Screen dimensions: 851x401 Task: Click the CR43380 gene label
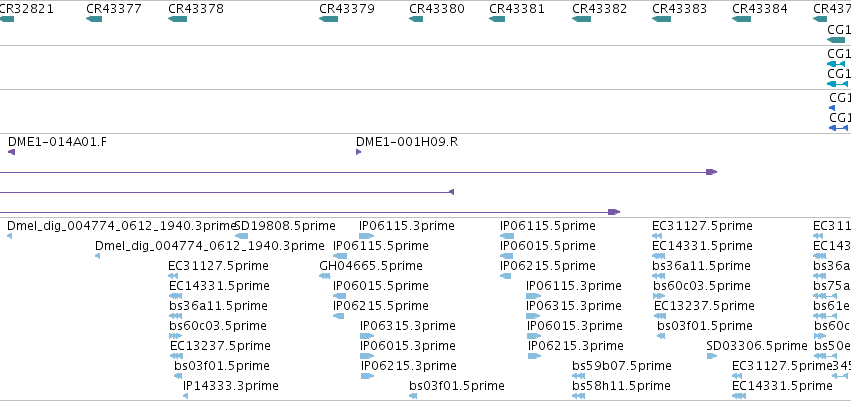(437, 9)
